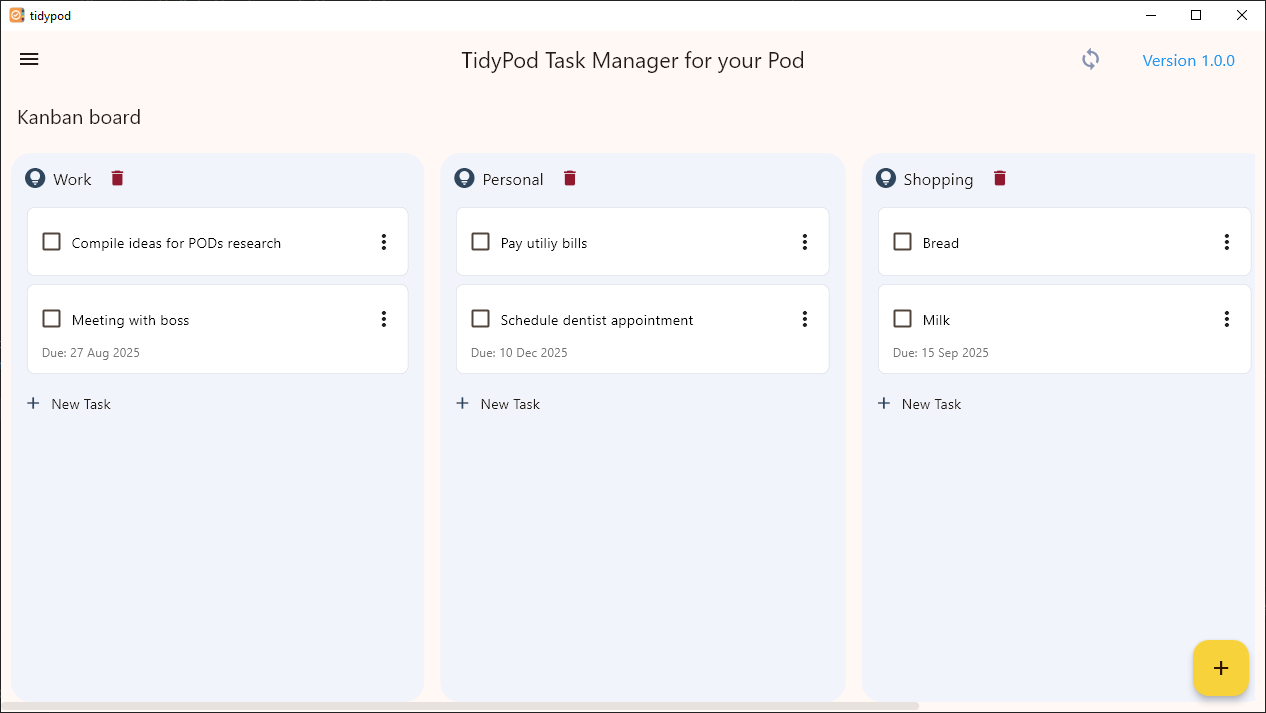Delete the Work category with trash icon
Image resolution: width=1266 pixels, height=713 pixels.
(x=117, y=178)
